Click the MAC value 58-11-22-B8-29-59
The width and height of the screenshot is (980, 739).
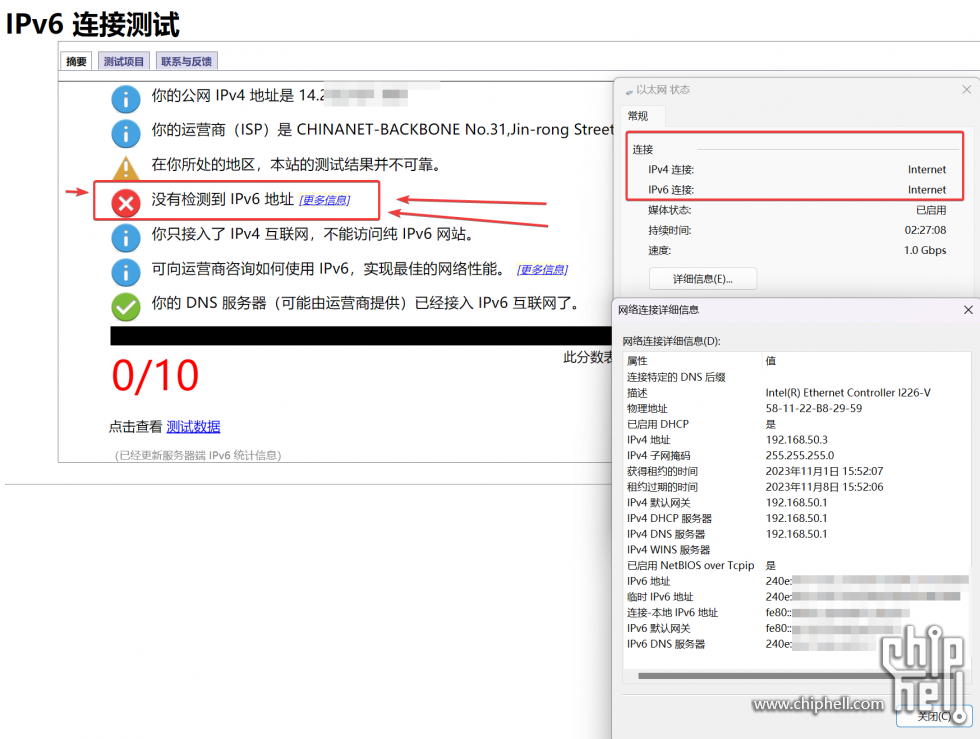[x=814, y=408]
